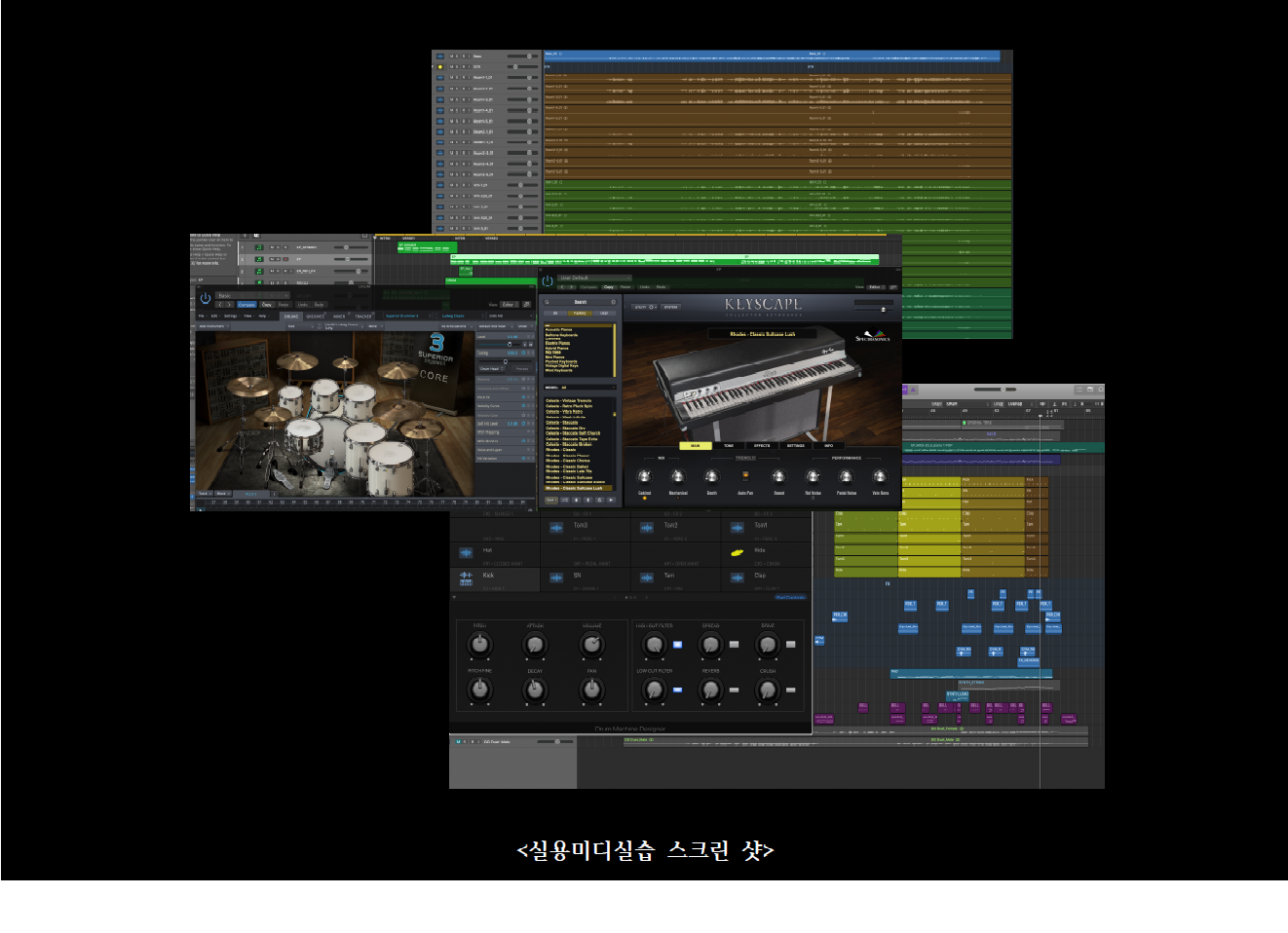The width and height of the screenshot is (1288, 933).
Task: Click next preset arrow in Keyscape header
Action: point(572,287)
